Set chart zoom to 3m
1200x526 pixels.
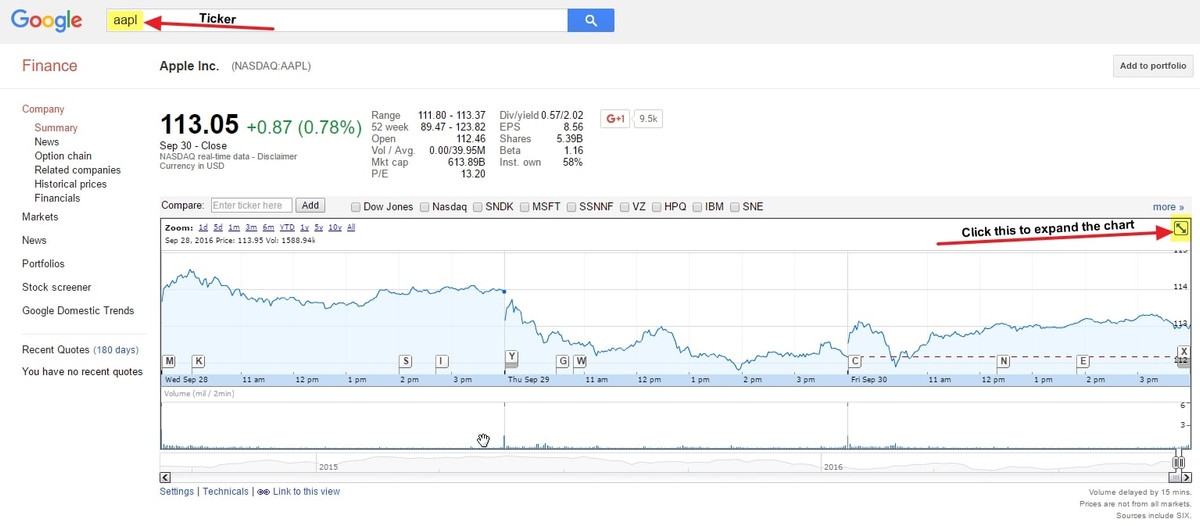(252, 228)
